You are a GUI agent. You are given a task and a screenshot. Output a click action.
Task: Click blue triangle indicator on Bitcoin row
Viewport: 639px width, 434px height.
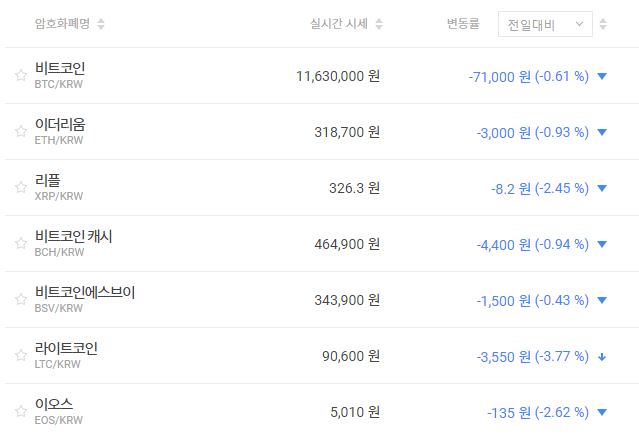(x=602, y=76)
